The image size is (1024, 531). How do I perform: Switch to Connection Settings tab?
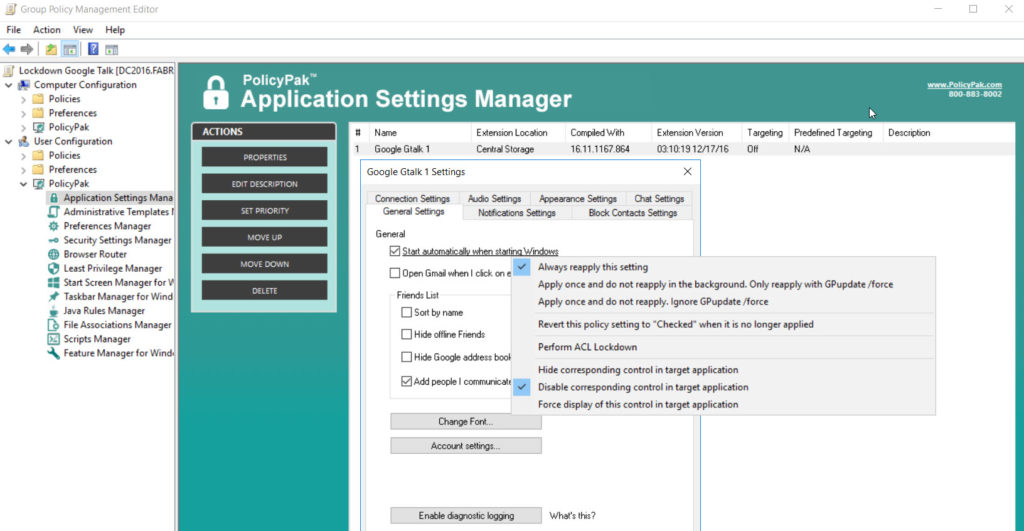coord(412,199)
